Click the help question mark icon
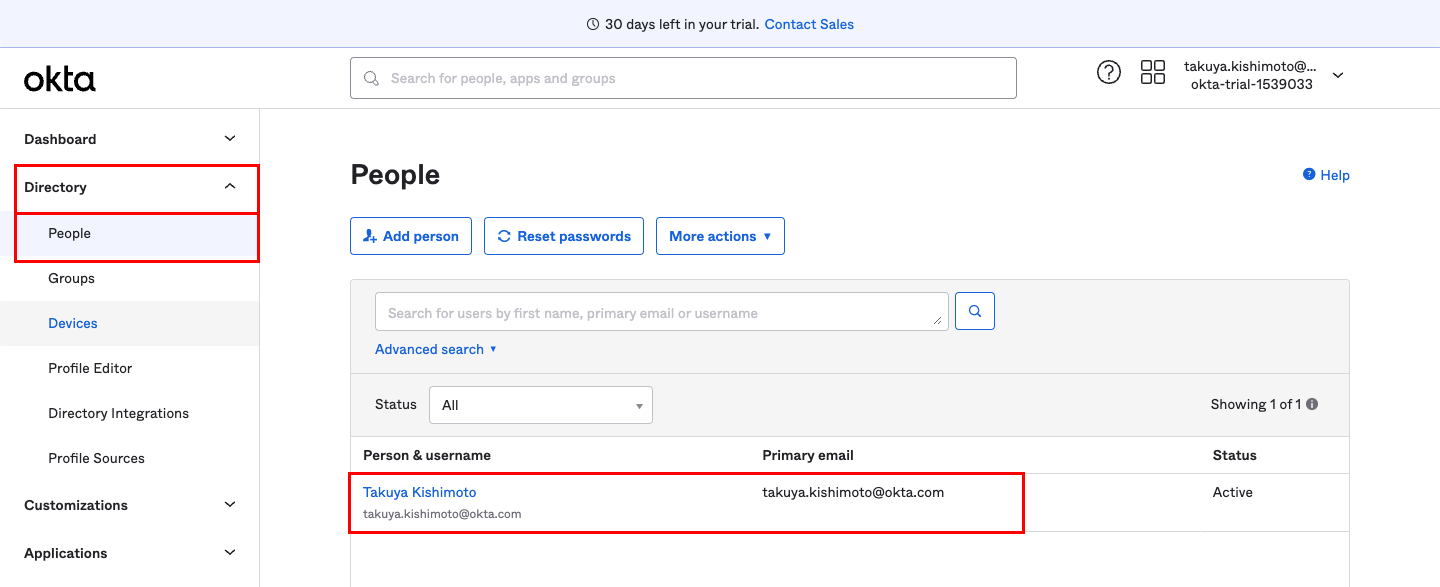This screenshot has width=1440, height=587. click(x=1109, y=72)
